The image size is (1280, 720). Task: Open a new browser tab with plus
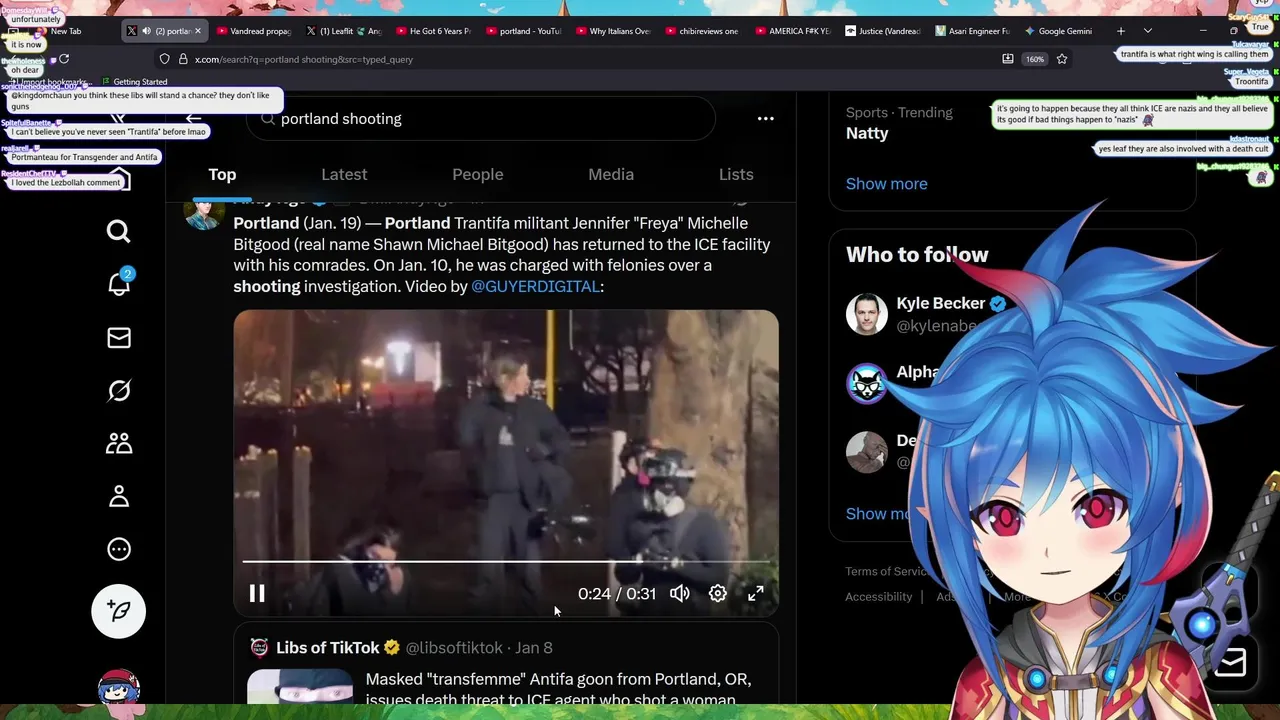coord(1121,31)
